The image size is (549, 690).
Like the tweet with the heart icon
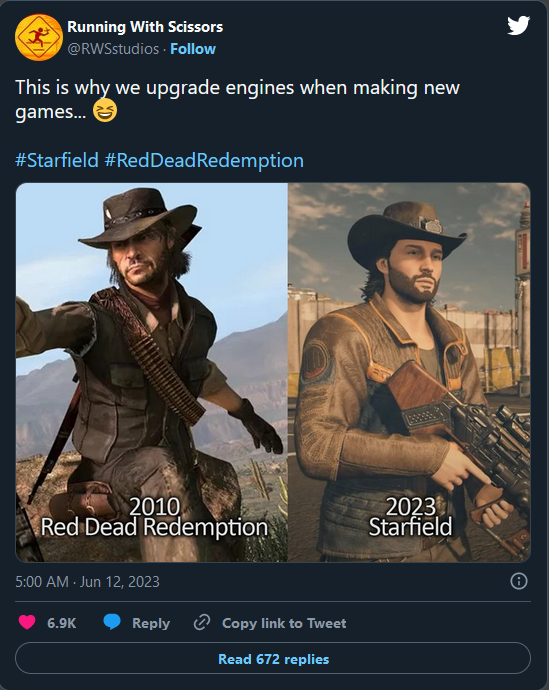tap(27, 622)
